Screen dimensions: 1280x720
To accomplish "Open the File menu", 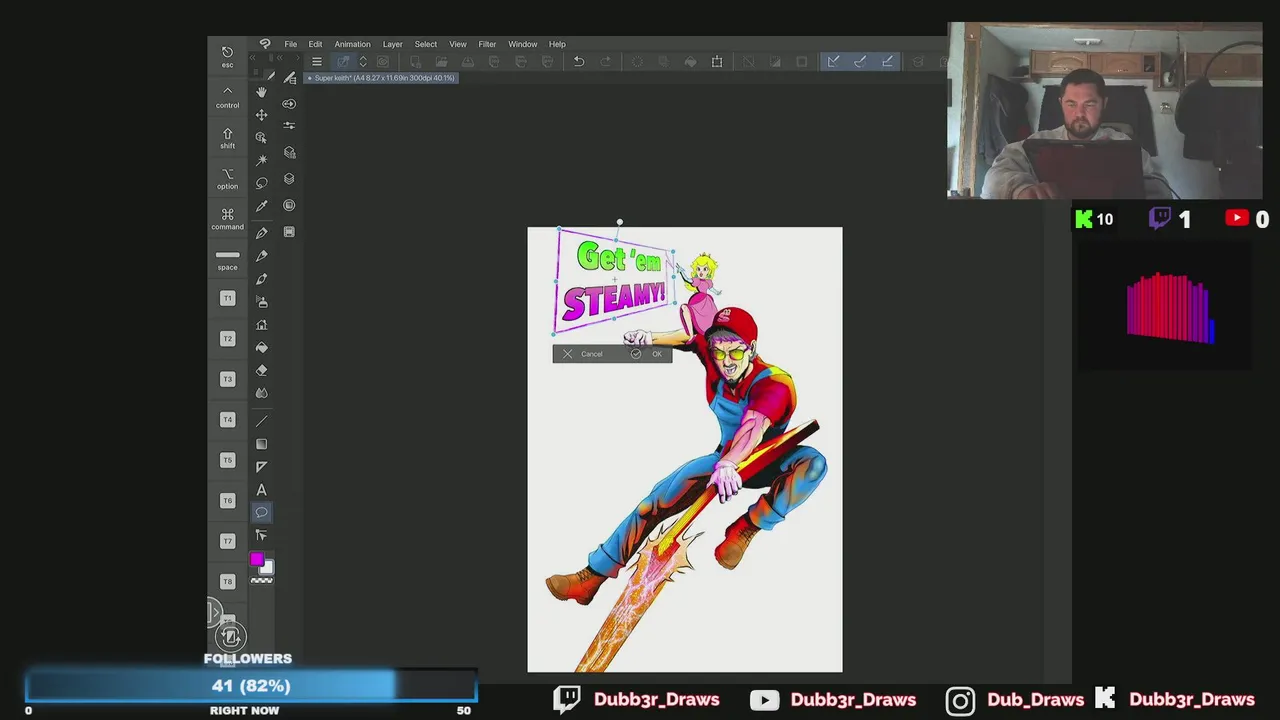I will (290, 44).
